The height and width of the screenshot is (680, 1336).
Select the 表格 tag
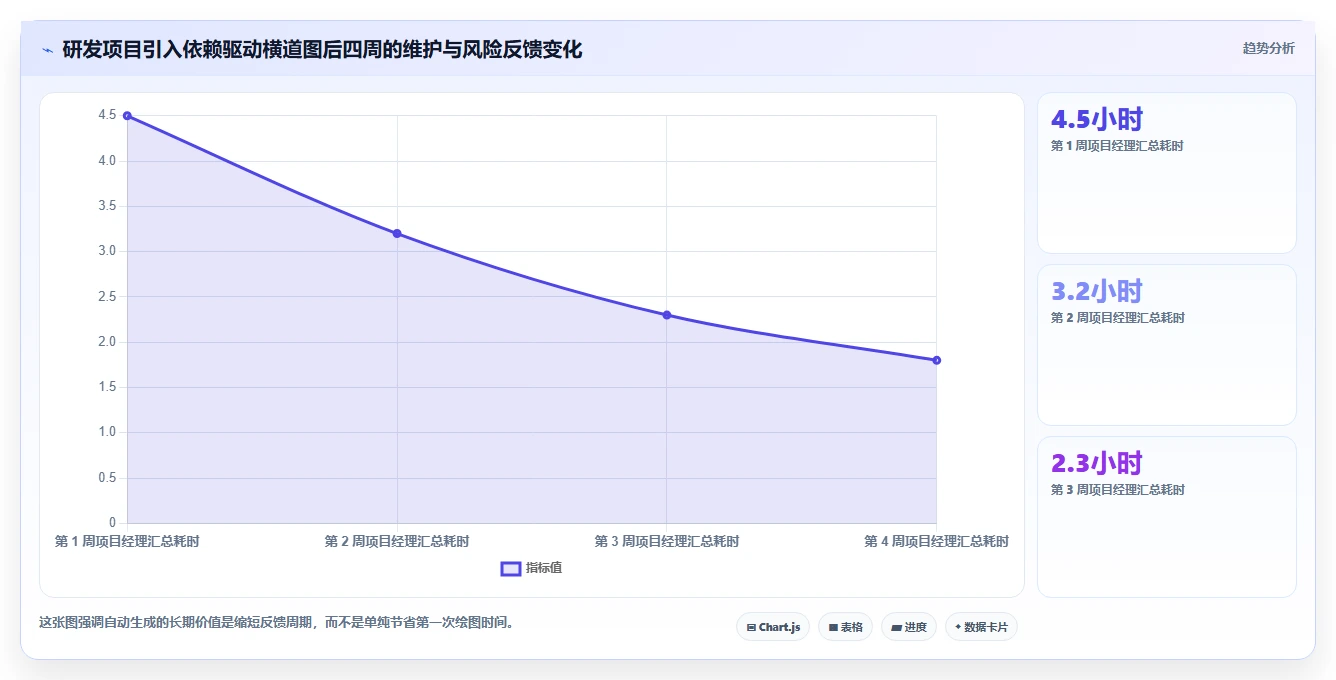click(x=845, y=627)
